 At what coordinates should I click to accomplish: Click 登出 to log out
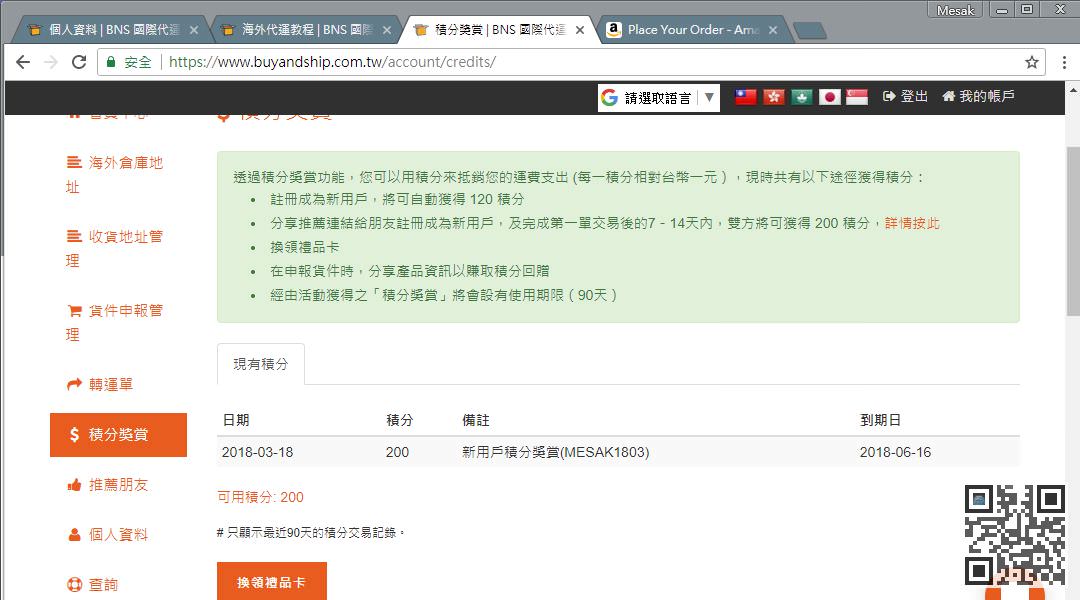[906, 97]
